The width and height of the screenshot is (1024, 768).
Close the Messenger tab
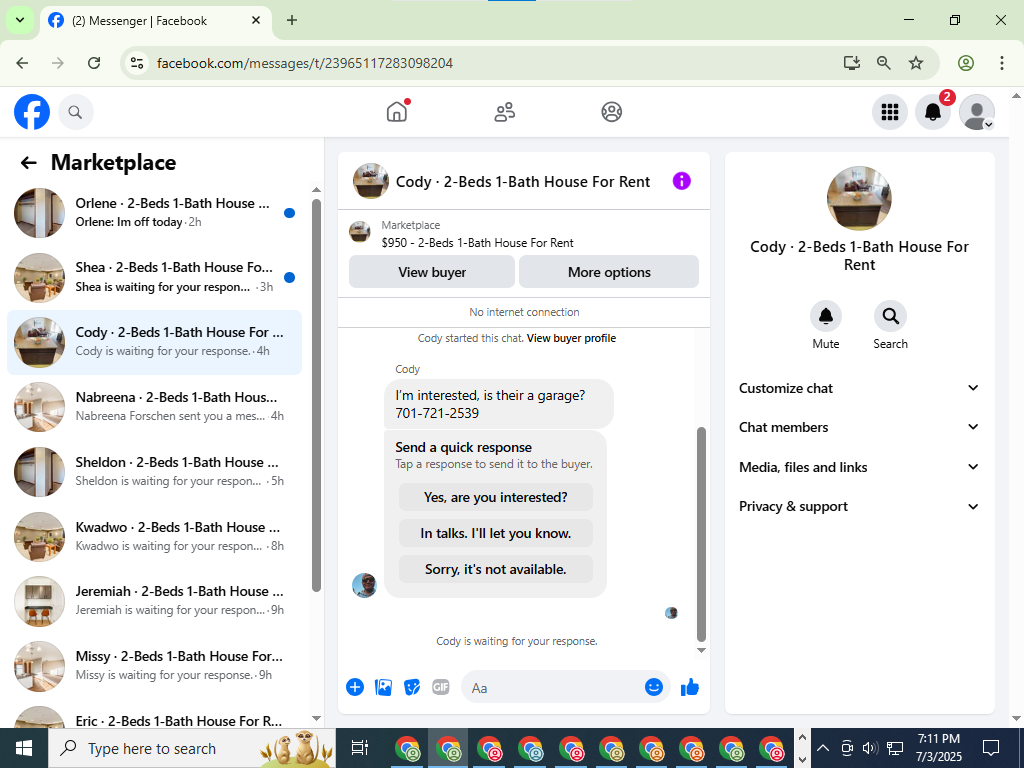pyautogui.click(x=256, y=20)
